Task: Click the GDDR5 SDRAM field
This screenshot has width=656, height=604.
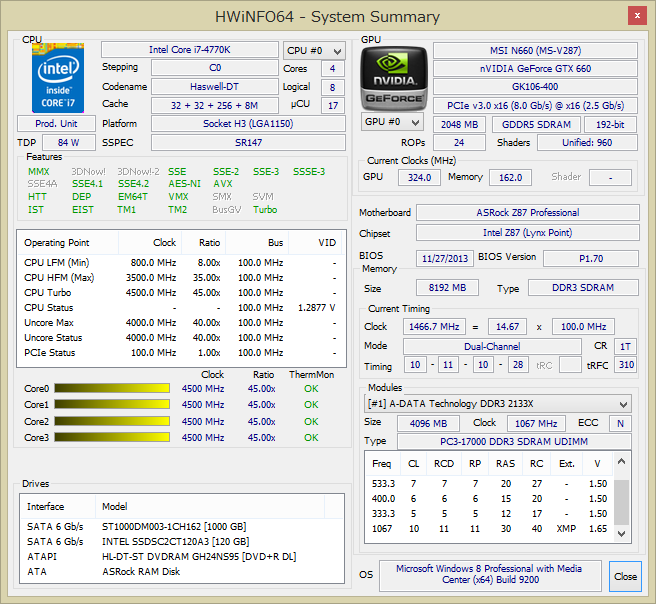Action: pyautogui.click(x=536, y=125)
